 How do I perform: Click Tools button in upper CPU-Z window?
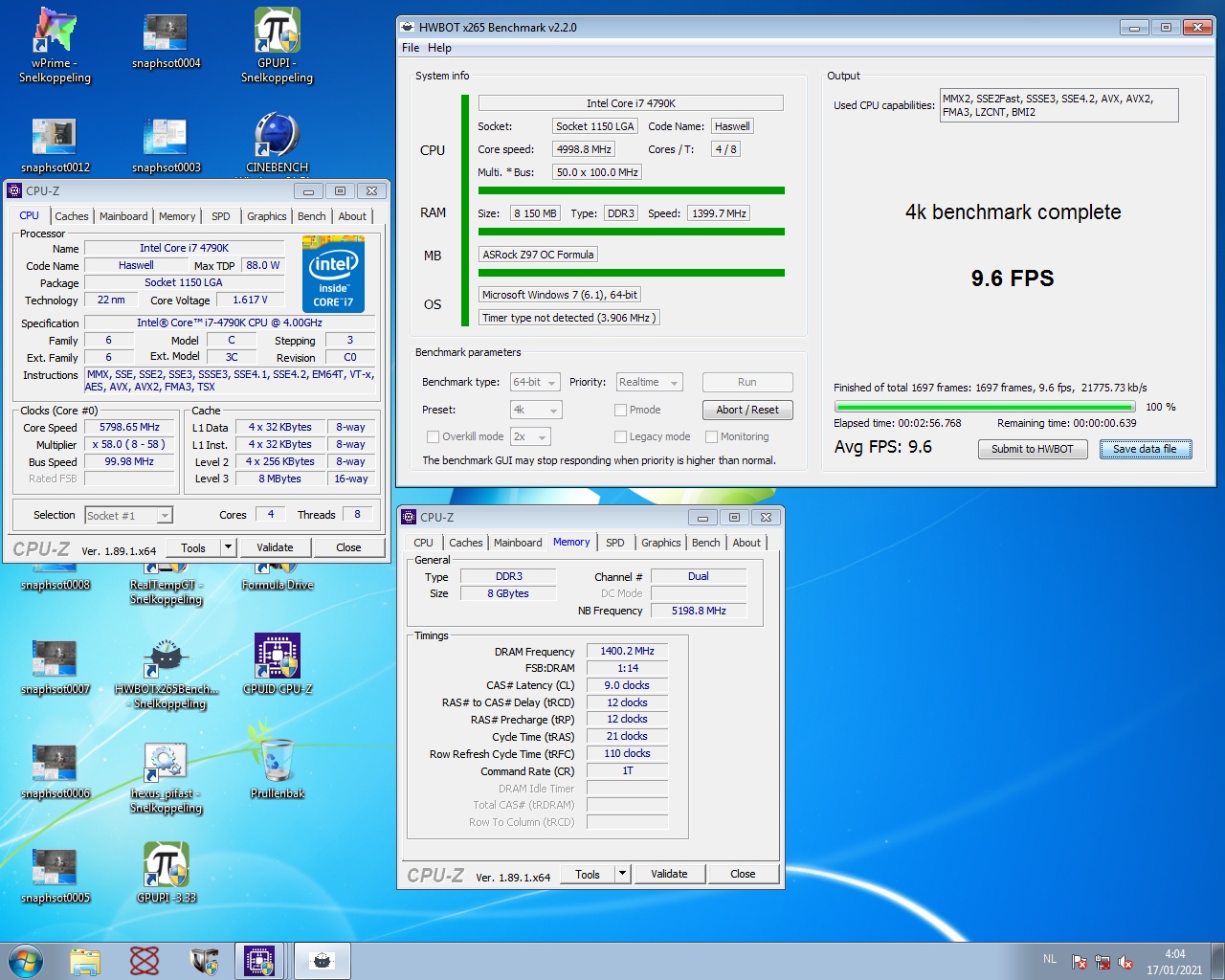[193, 547]
